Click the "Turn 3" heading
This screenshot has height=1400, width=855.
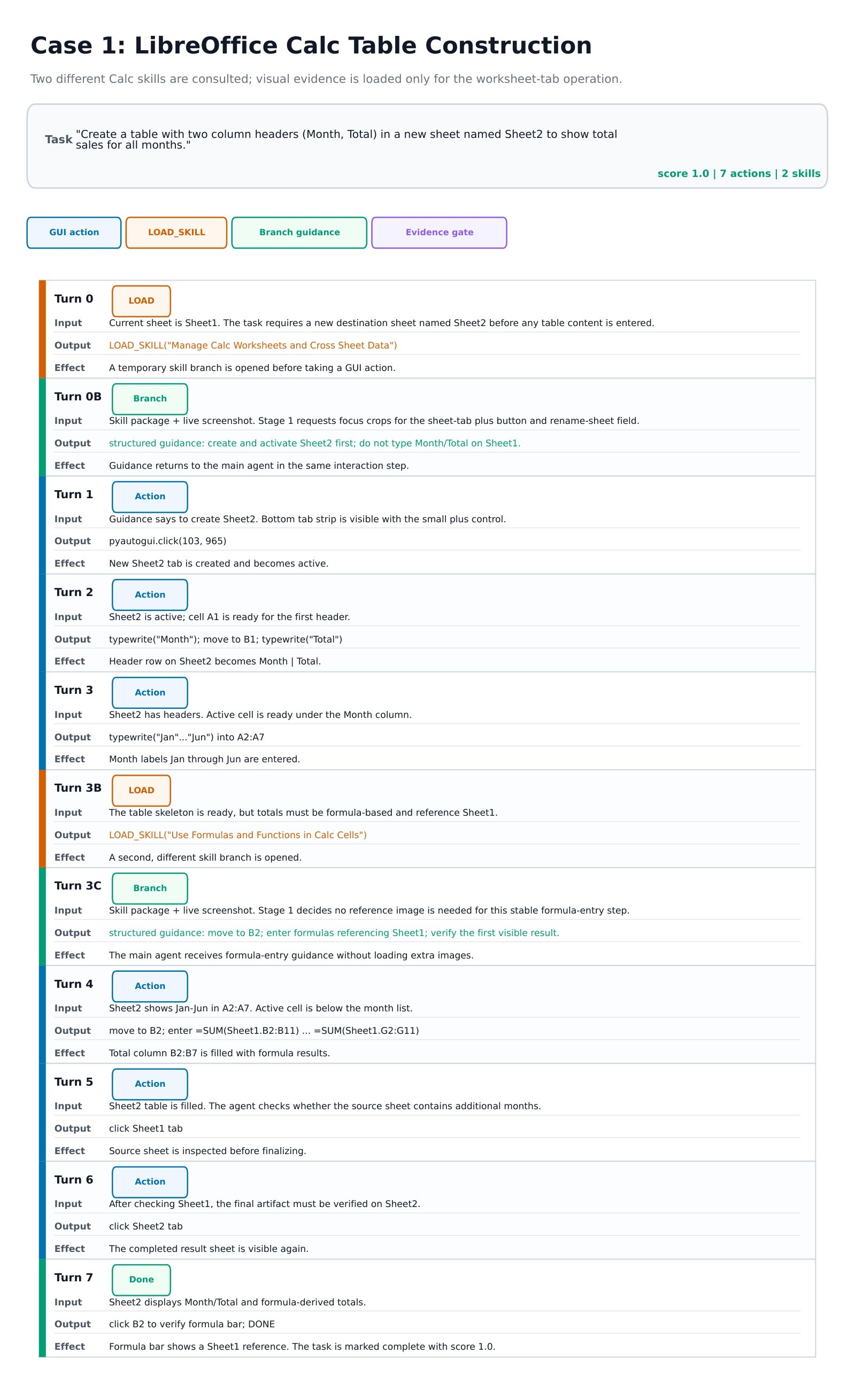(x=74, y=690)
